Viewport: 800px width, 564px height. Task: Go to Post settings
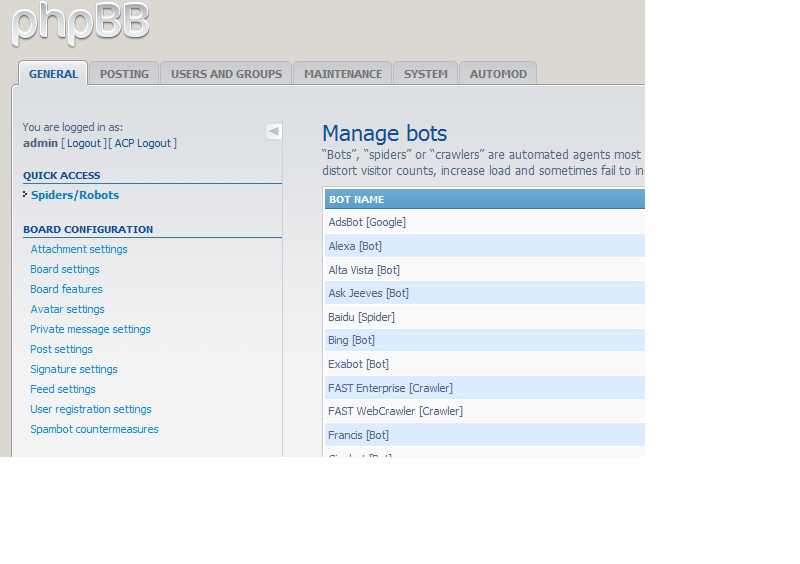pos(61,349)
